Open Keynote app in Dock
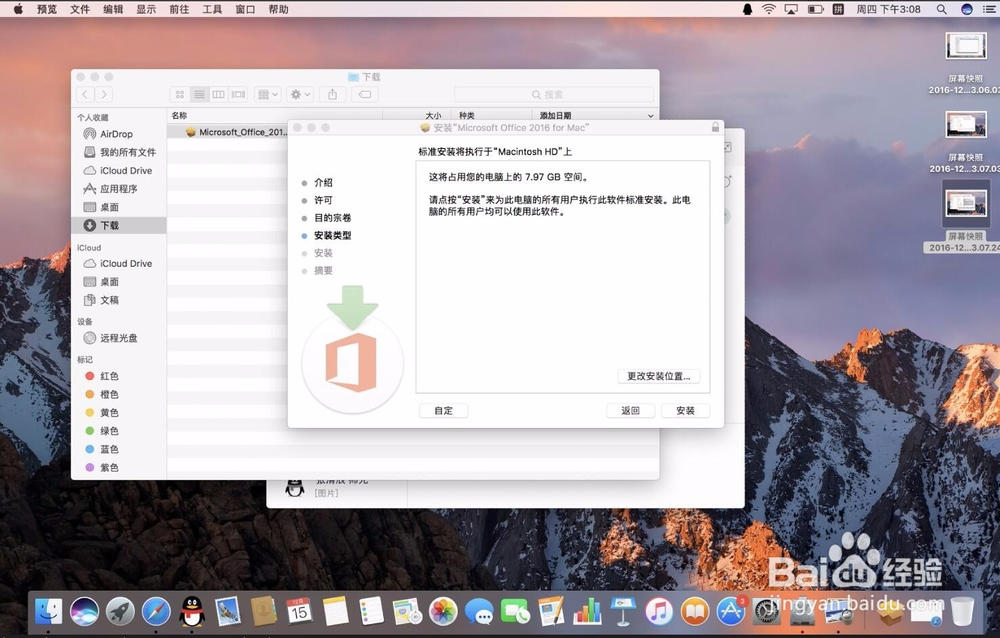1000x638 pixels. [623, 611]
